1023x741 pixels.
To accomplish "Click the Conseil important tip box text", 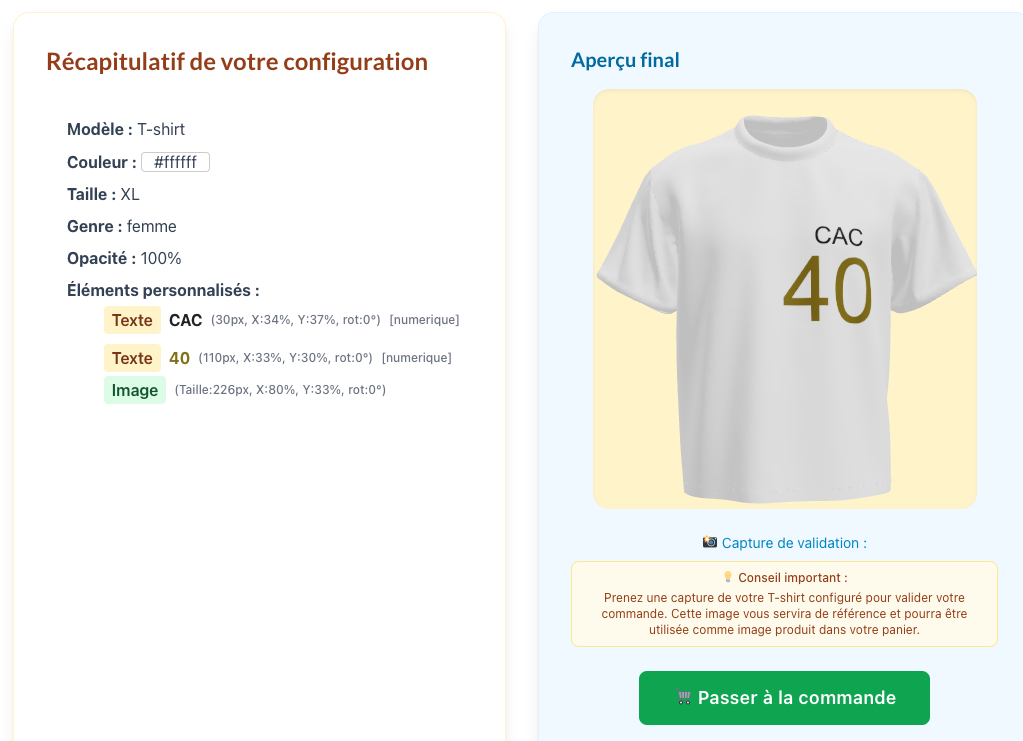I will (x=784, y=614).
